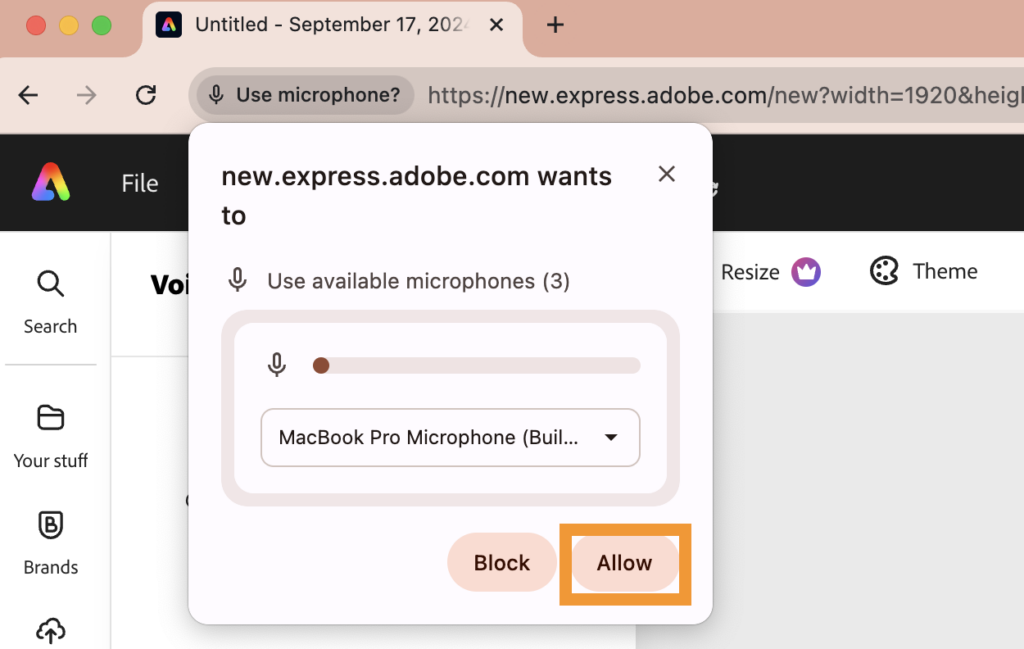Open the File menu

coord(140,183)
